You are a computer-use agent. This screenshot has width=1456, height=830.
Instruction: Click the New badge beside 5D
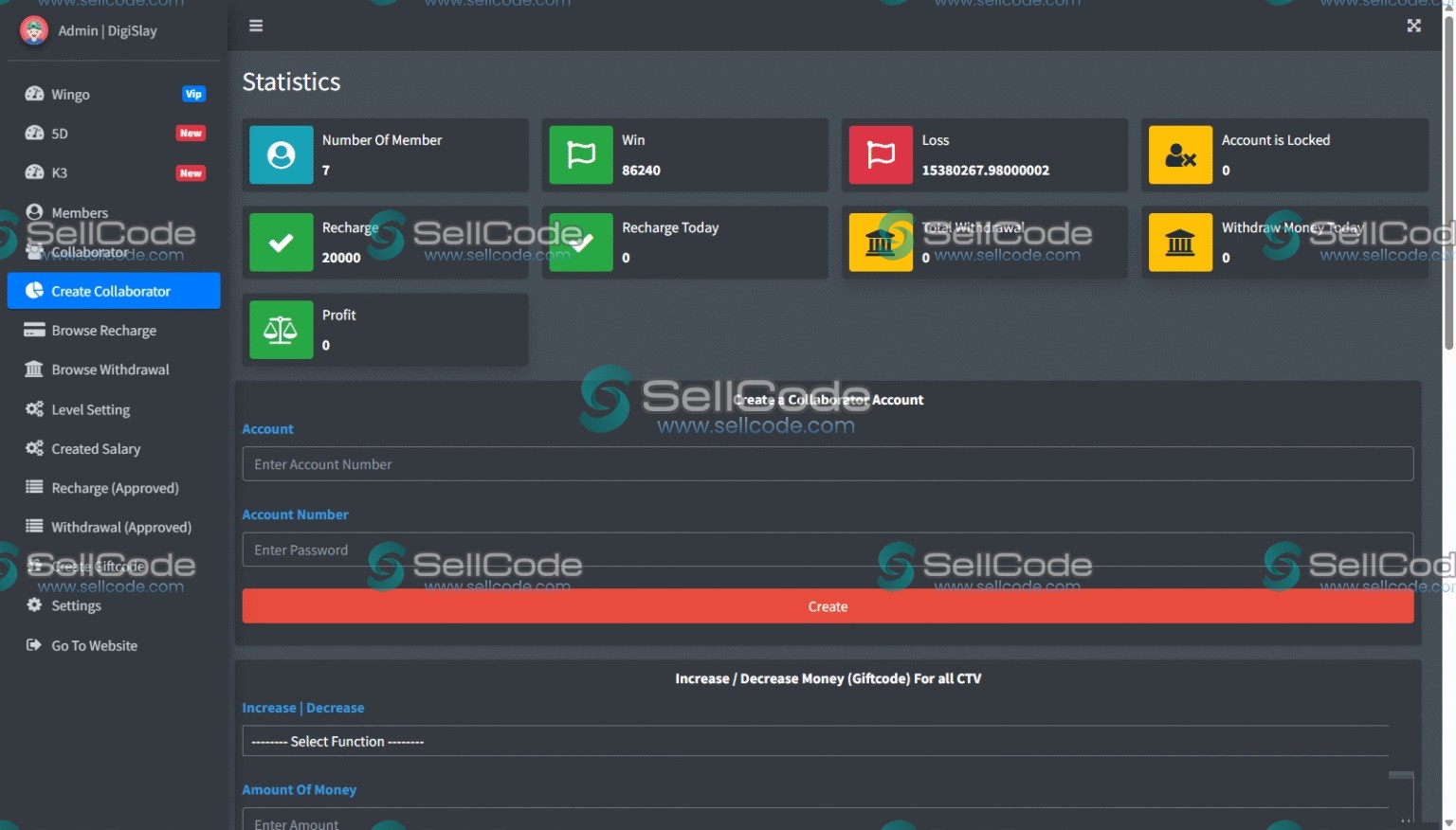click(x=191, y=134)
